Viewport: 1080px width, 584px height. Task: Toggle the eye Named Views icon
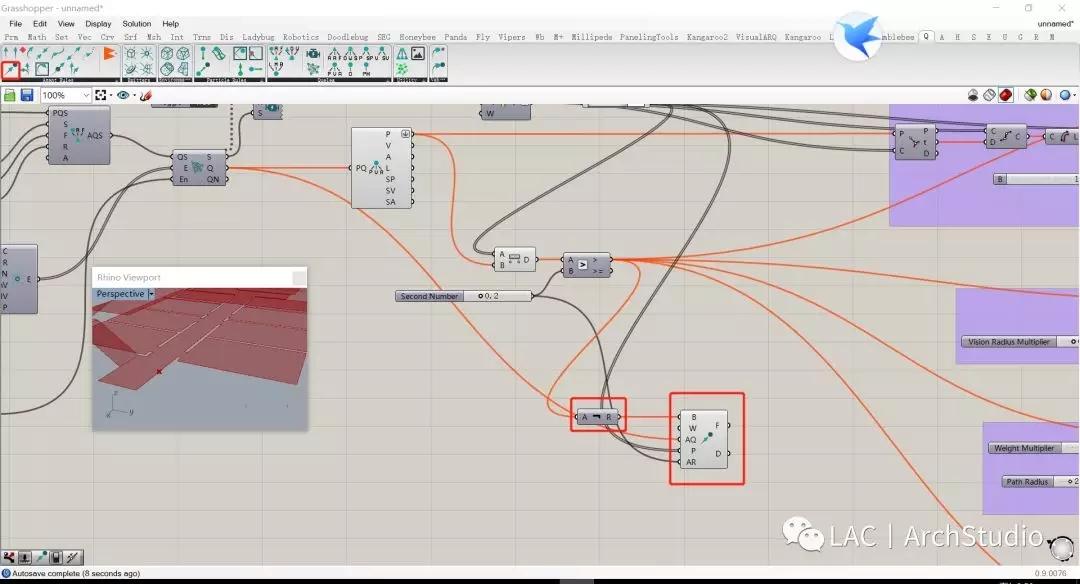(x=123, y=95)
